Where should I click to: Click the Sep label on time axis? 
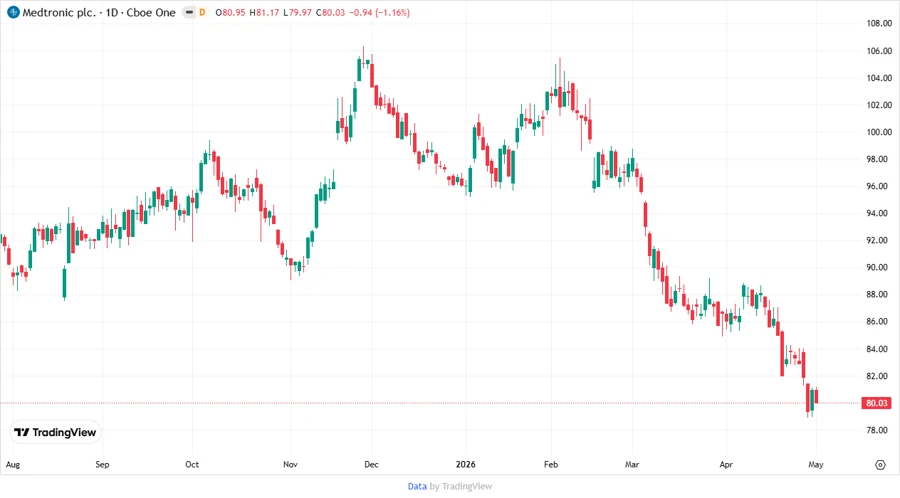click(x=102, y=465)
